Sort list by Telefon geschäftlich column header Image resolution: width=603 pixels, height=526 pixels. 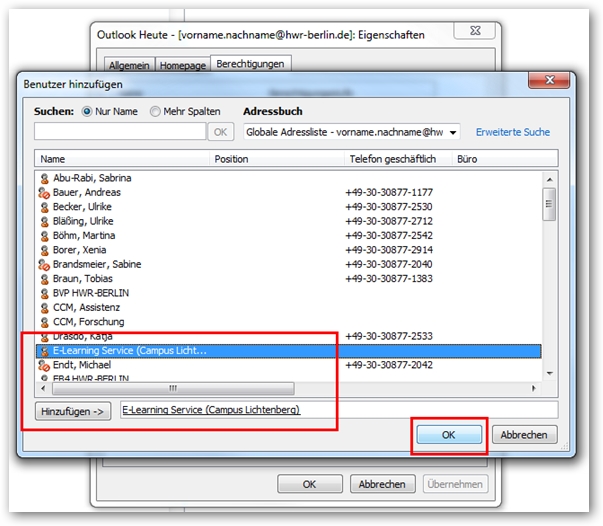click(x=398, y=159)
